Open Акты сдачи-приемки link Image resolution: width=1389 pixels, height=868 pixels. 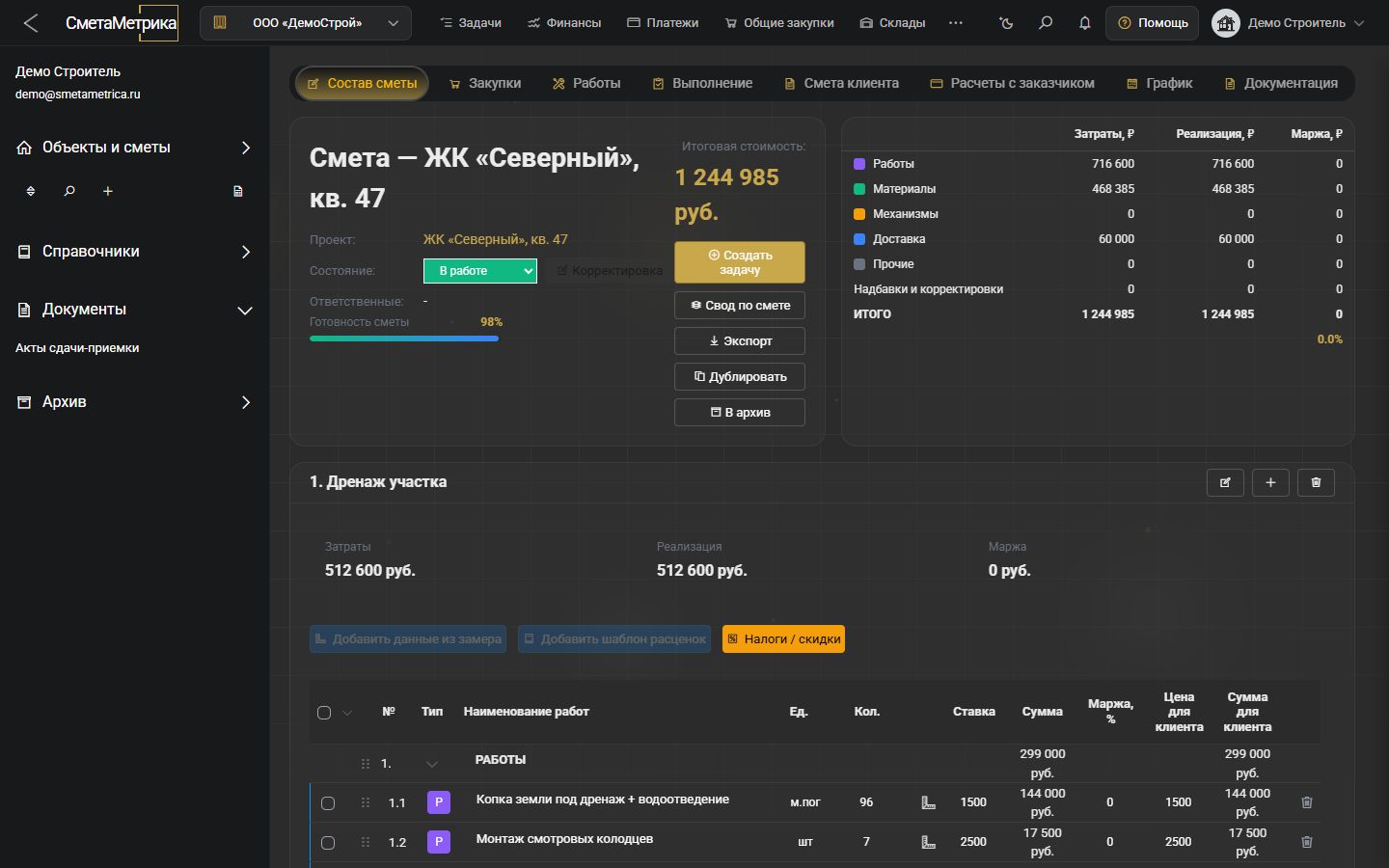pos(77,348)
